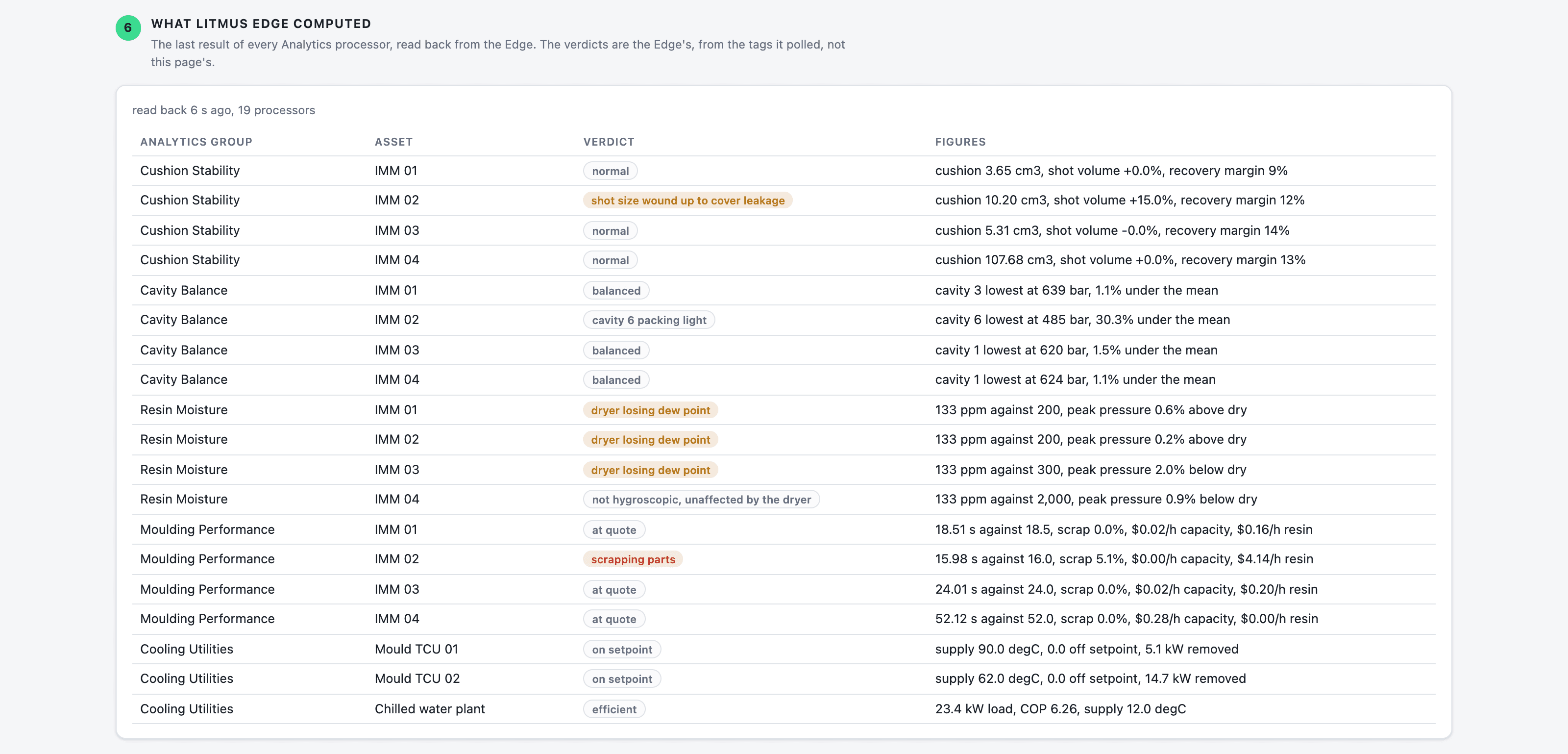Select the 'dryer losing dew point' badge for Resin Moisture IMM 03

pyautogui.click(x=650, y=470)
